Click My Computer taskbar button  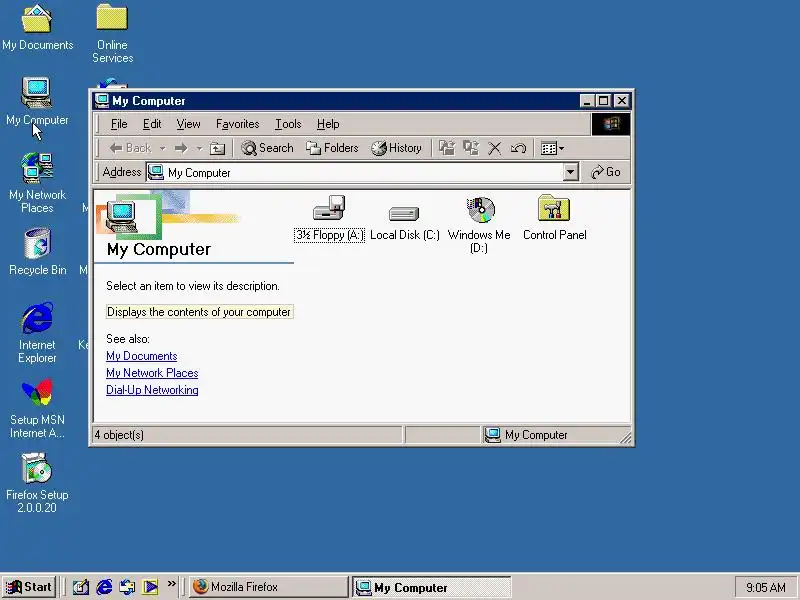431,587
